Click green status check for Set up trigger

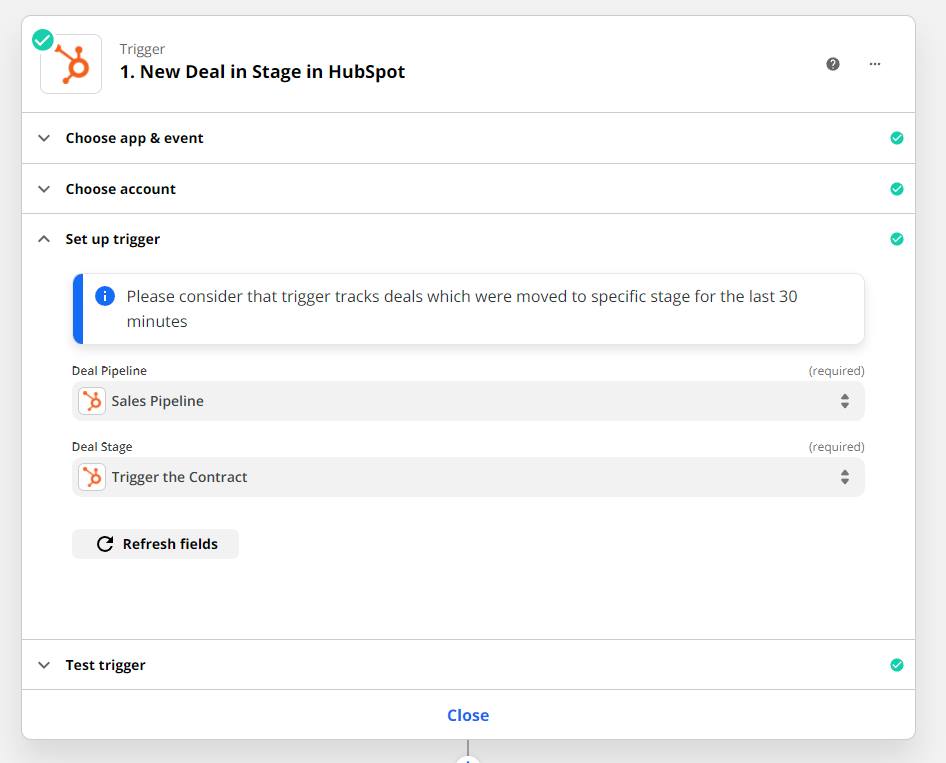coord(897,239)
